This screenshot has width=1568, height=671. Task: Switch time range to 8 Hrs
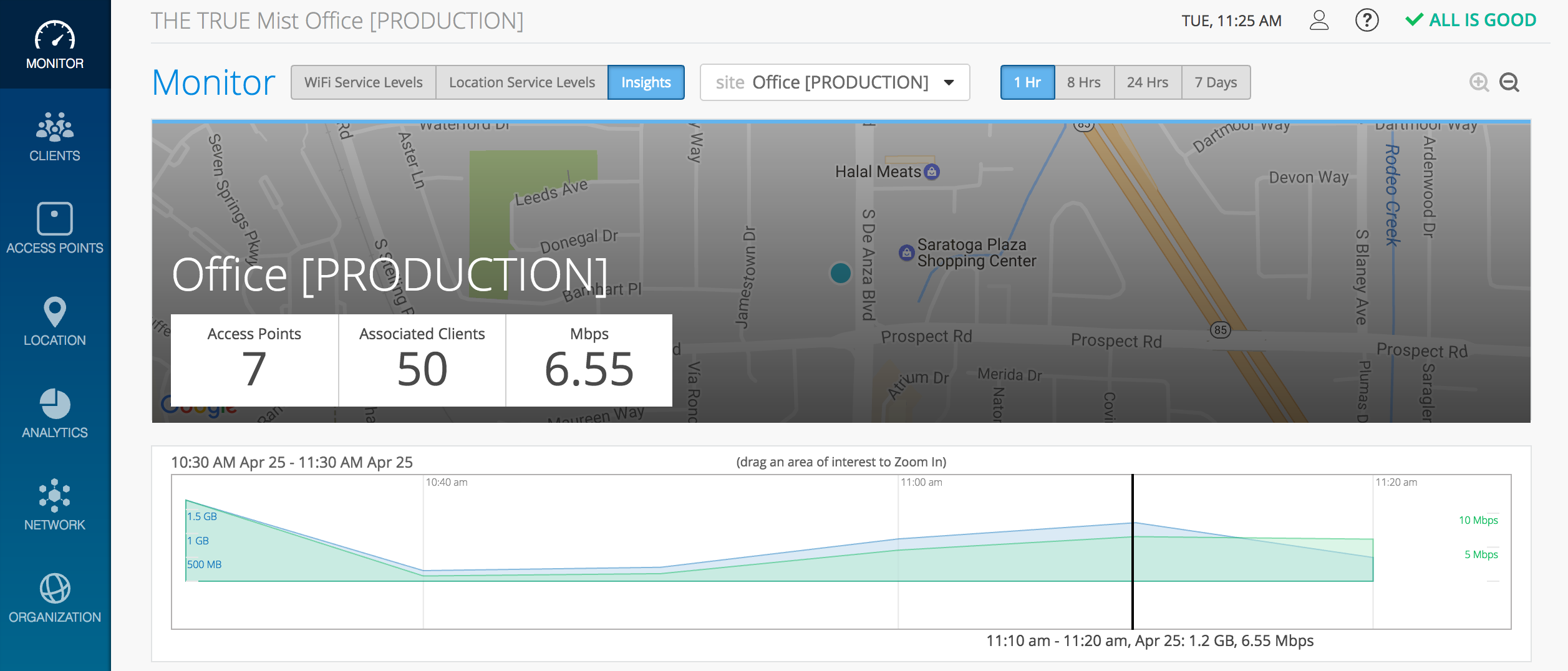click(1084, 82)
